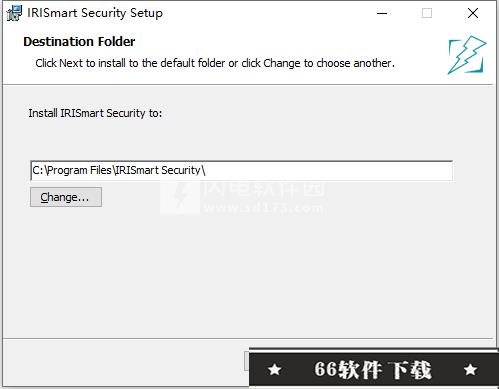
Task: Click the end of the Program Files path text
Action: point(205,170)
